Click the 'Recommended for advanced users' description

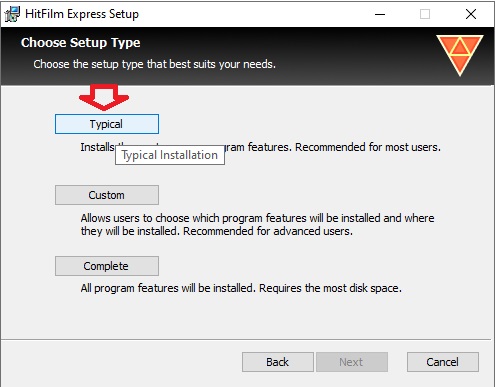coord(268,231)
